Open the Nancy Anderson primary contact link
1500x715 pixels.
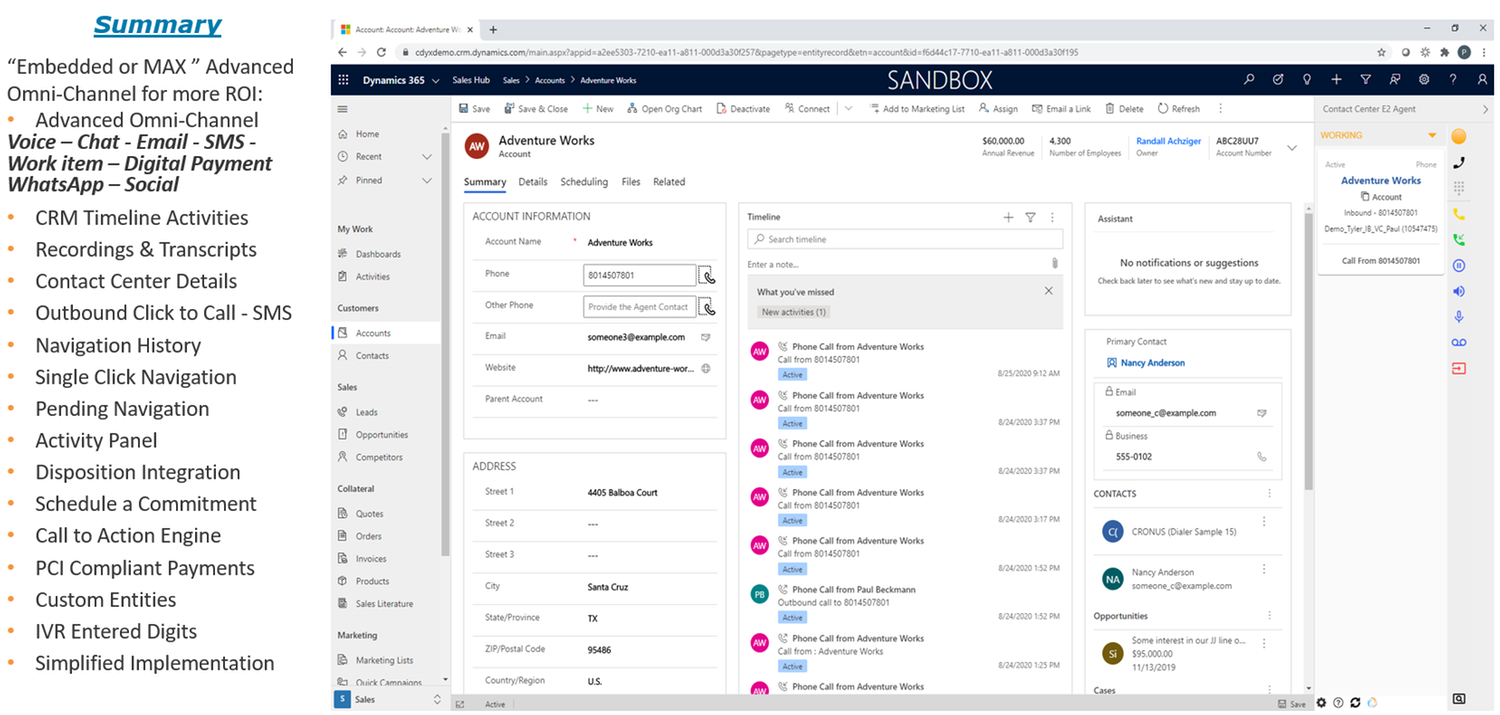[x=1152, y=363]
